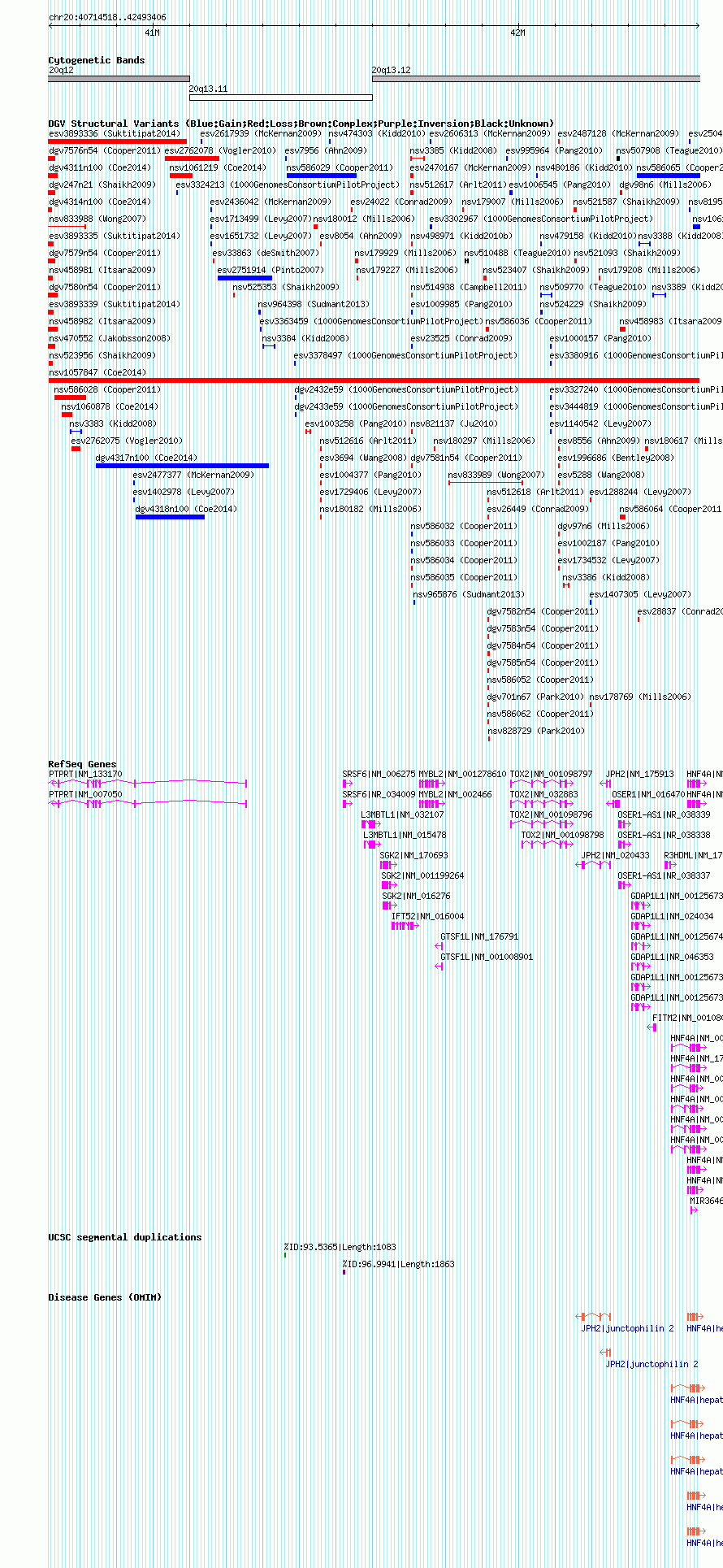Viewport: 723px width, 1568px height.
Task: Click the esv1402978 (Levy2007) variant label
Action: [184, 492]
